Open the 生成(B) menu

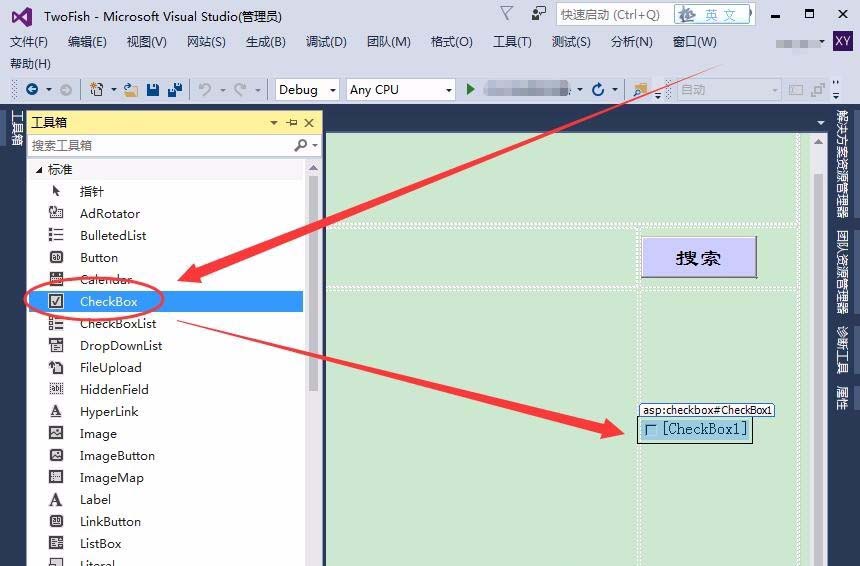click(266, 42)
